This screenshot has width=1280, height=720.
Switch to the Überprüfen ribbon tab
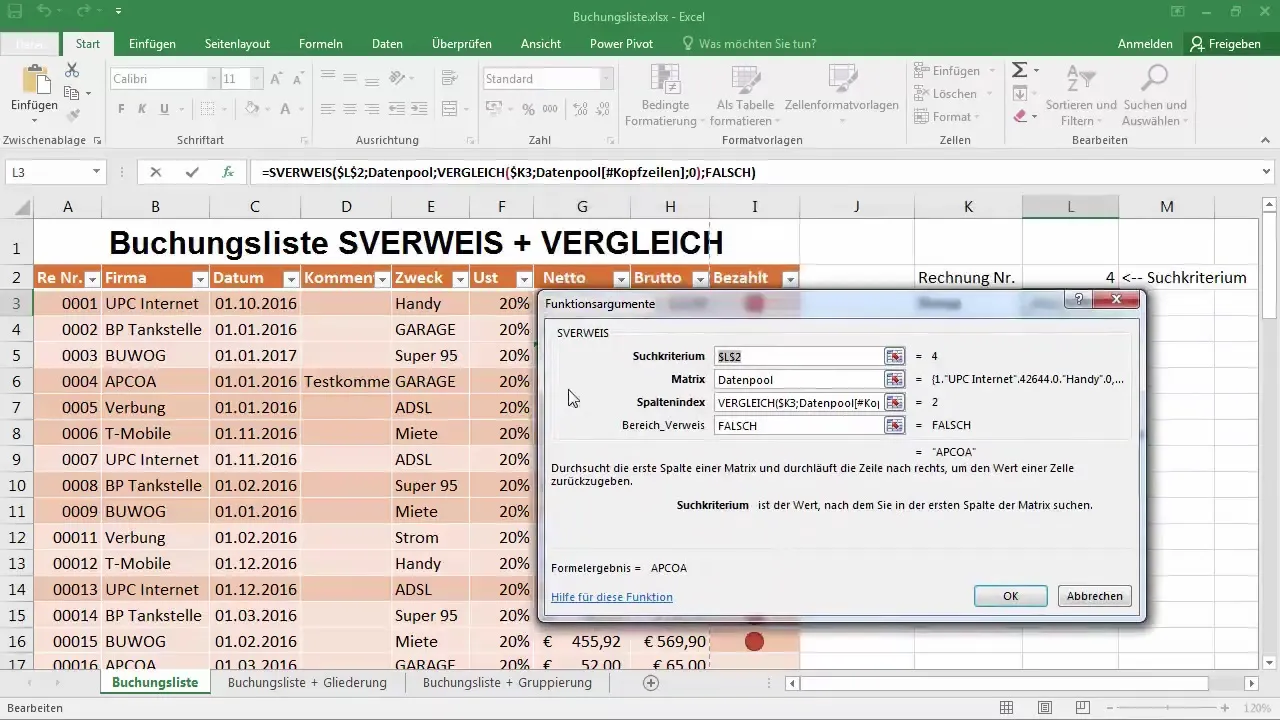(x=461, y=44)
